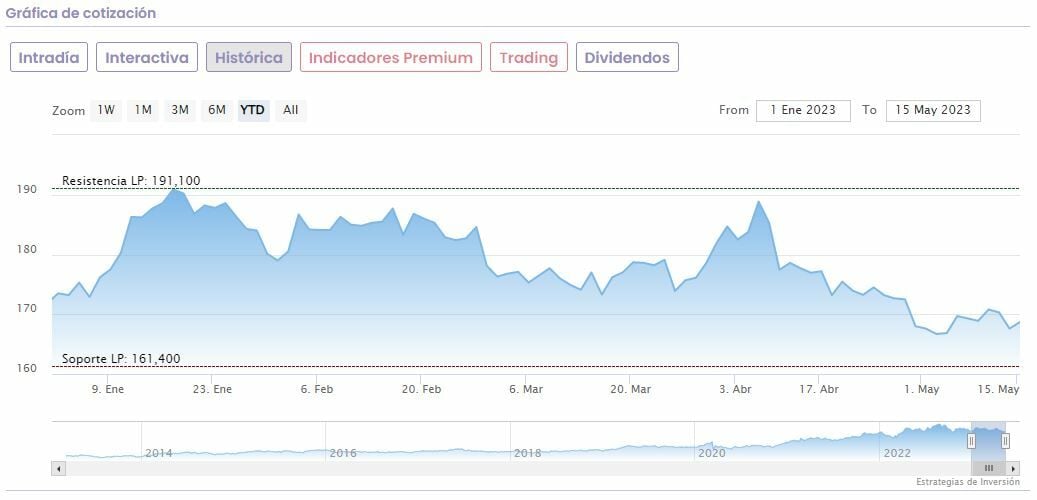Click the navigator scroll right arrow
1037x500 pixels.
click(1013, 468)
